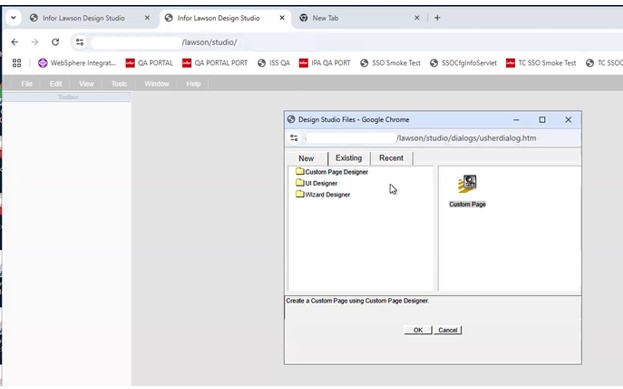This screenshot has width=623, height=389.
Task: Switch to the Existing tab
Action: click(x=348, y=158)
